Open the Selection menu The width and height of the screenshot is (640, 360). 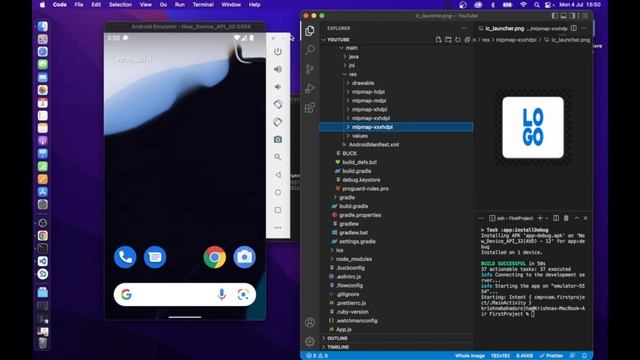[120, 4]
